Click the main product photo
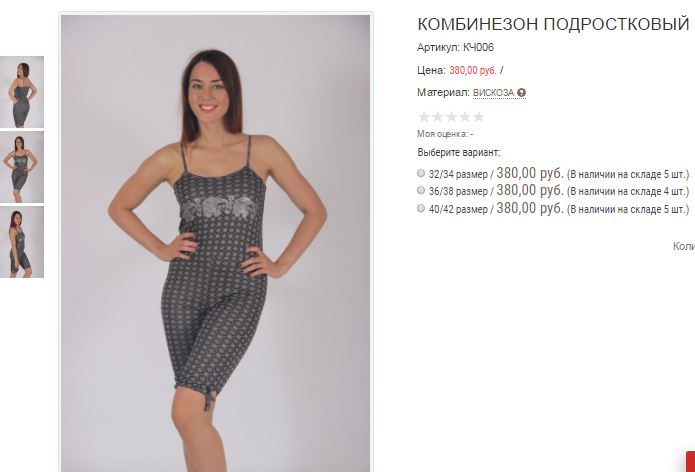The height and width of the screenshot is (472, 695). (x=215, y=243)
